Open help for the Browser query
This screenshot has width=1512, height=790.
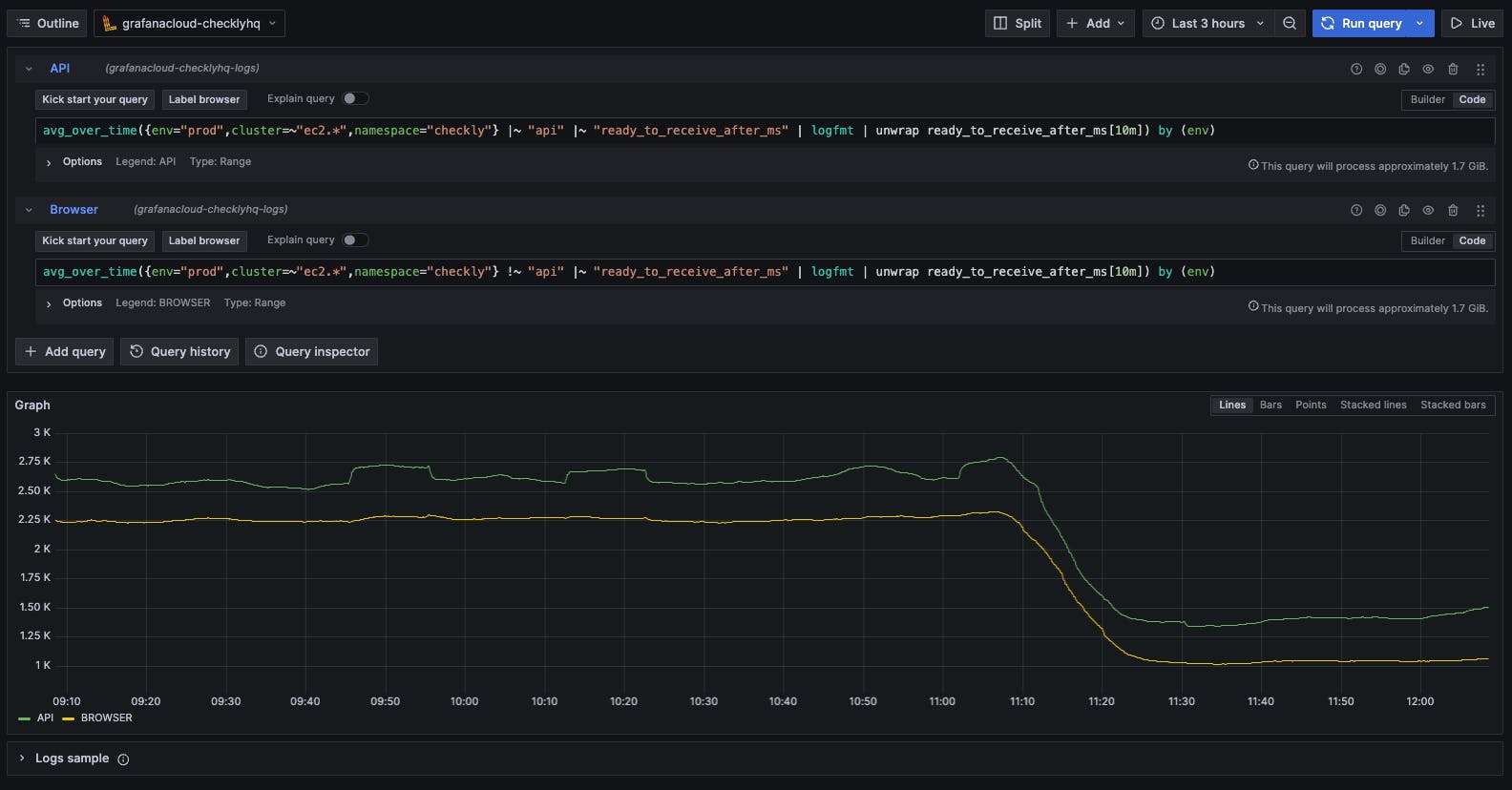pyautogui.click(x=1356, y=210)
